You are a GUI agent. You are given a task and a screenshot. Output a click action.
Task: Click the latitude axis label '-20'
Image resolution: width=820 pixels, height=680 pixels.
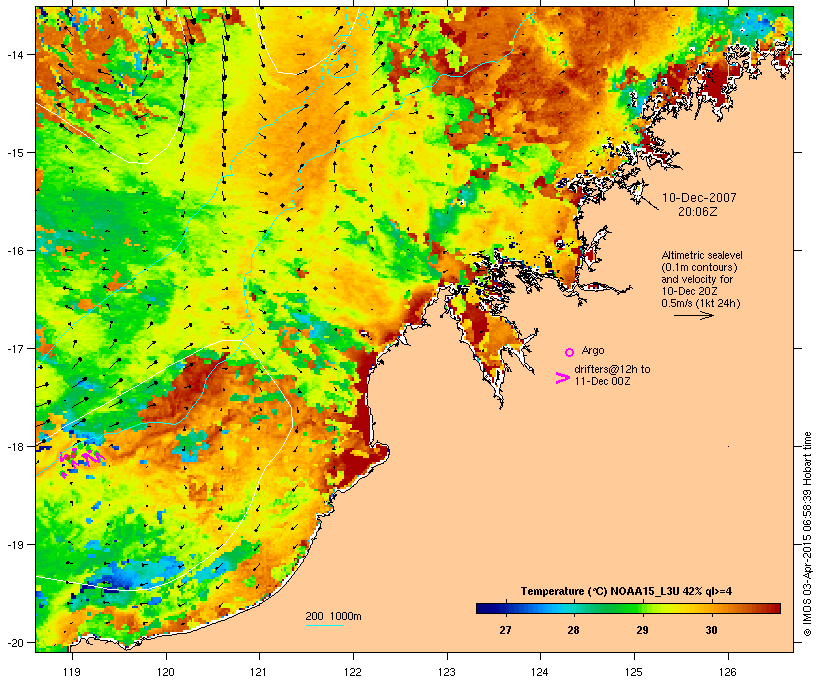point(14,642)
